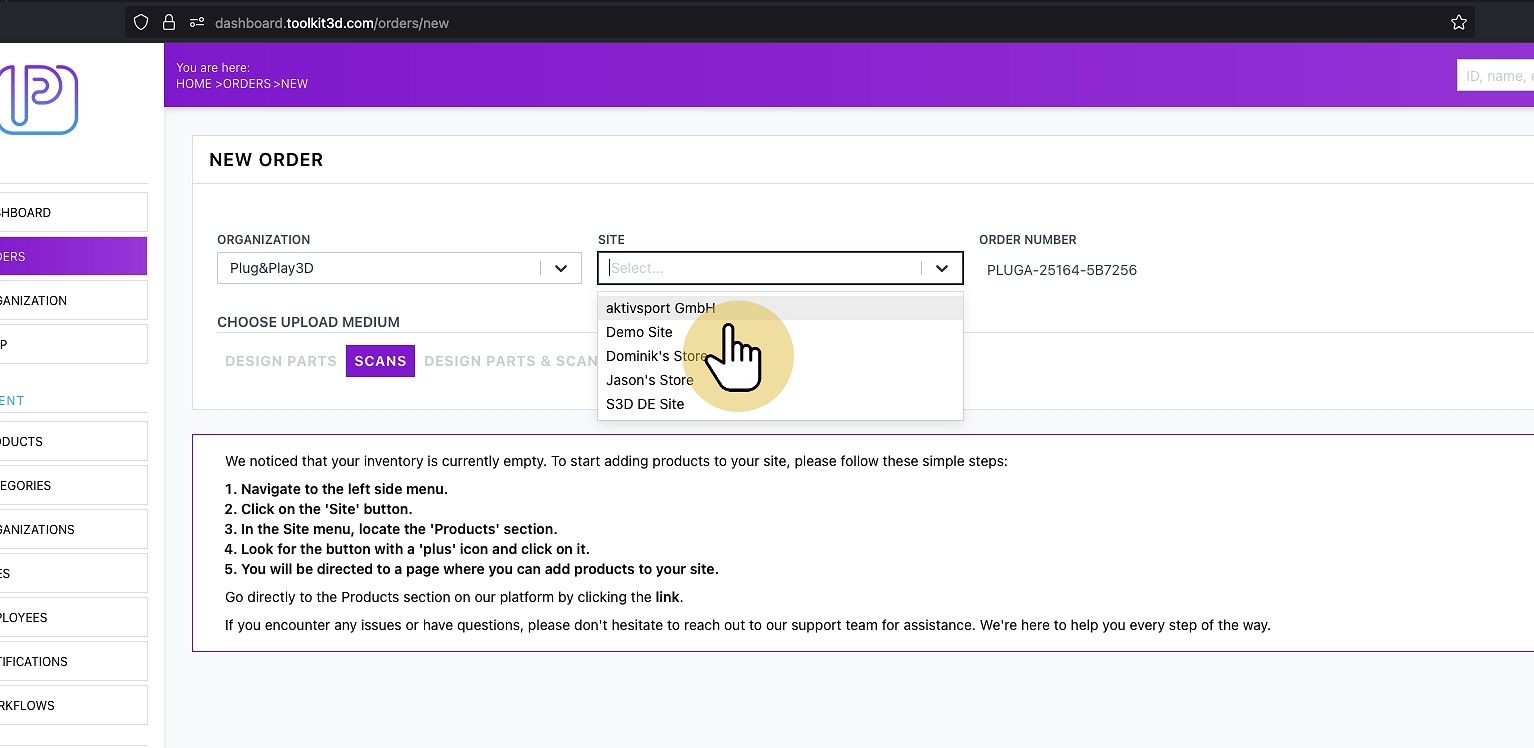Click HOME in the breadcrumb

193,84
